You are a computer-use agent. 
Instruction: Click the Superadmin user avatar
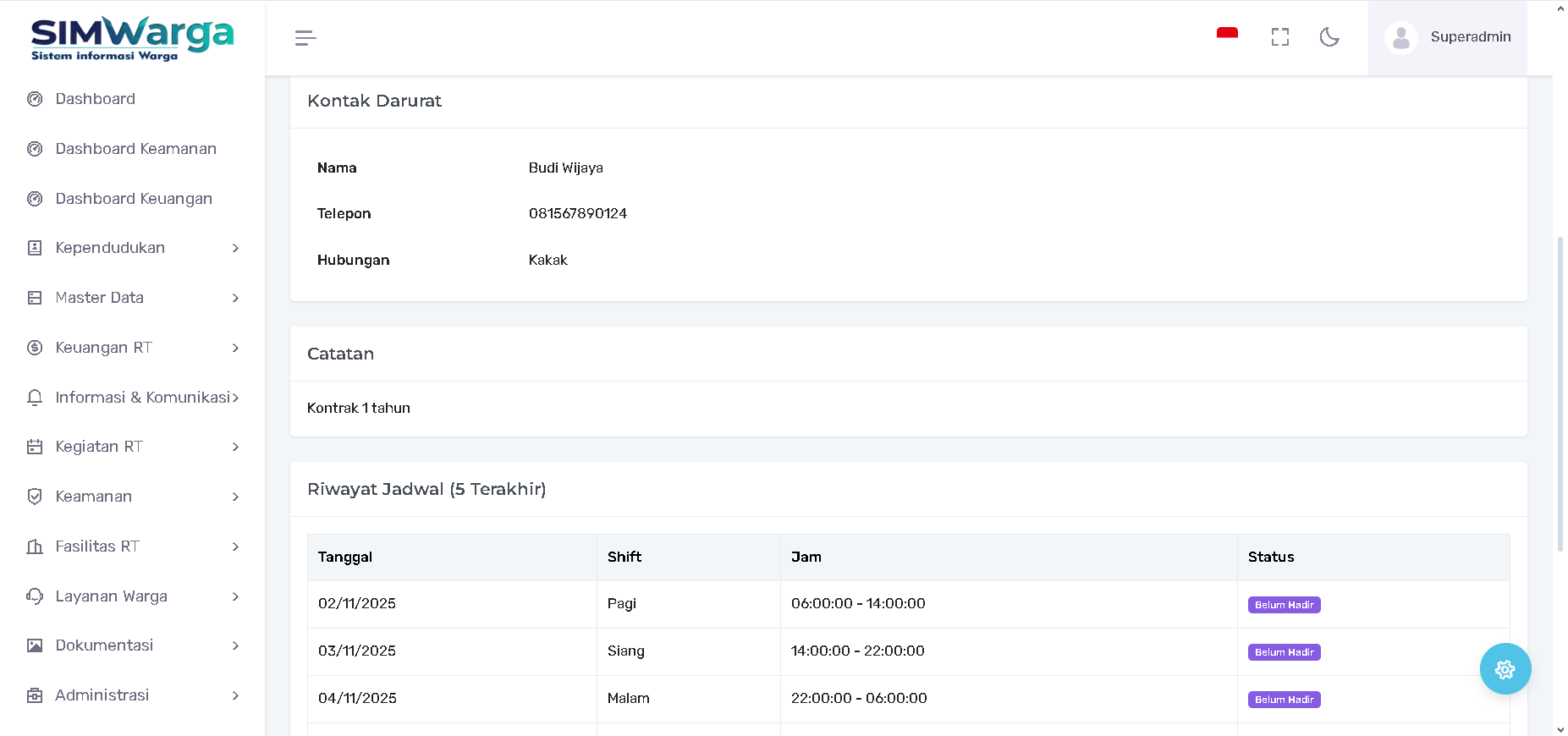click(x=1400, y=37)
